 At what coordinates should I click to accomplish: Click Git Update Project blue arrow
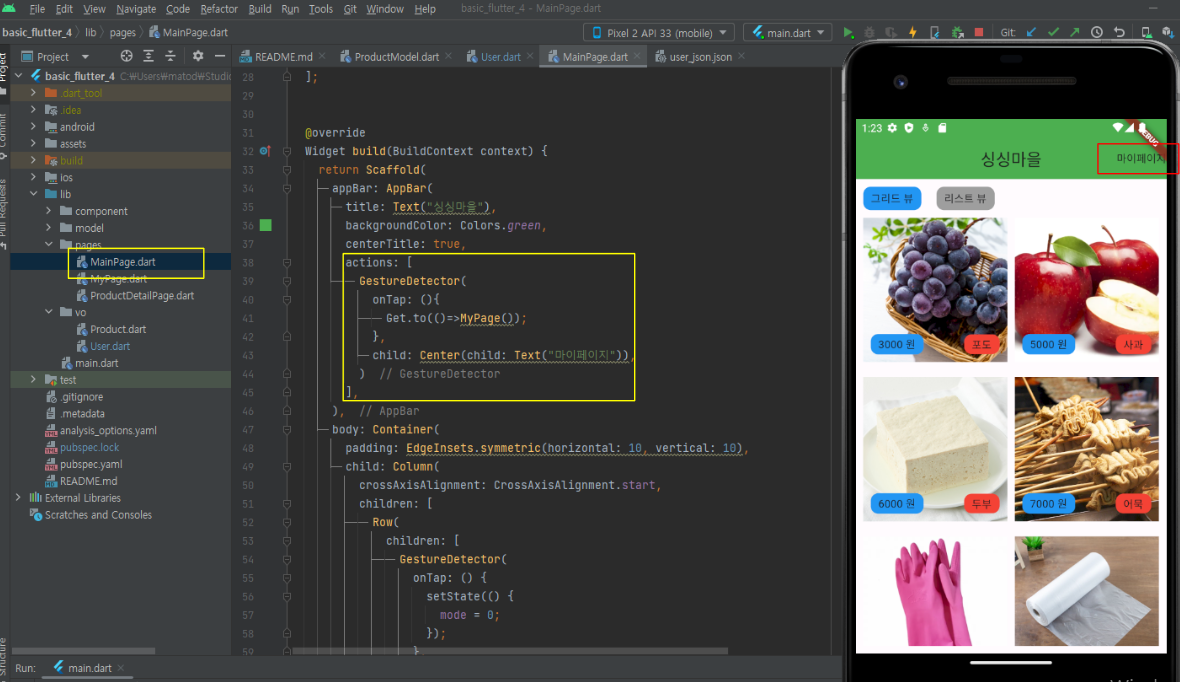[1031, 32]
